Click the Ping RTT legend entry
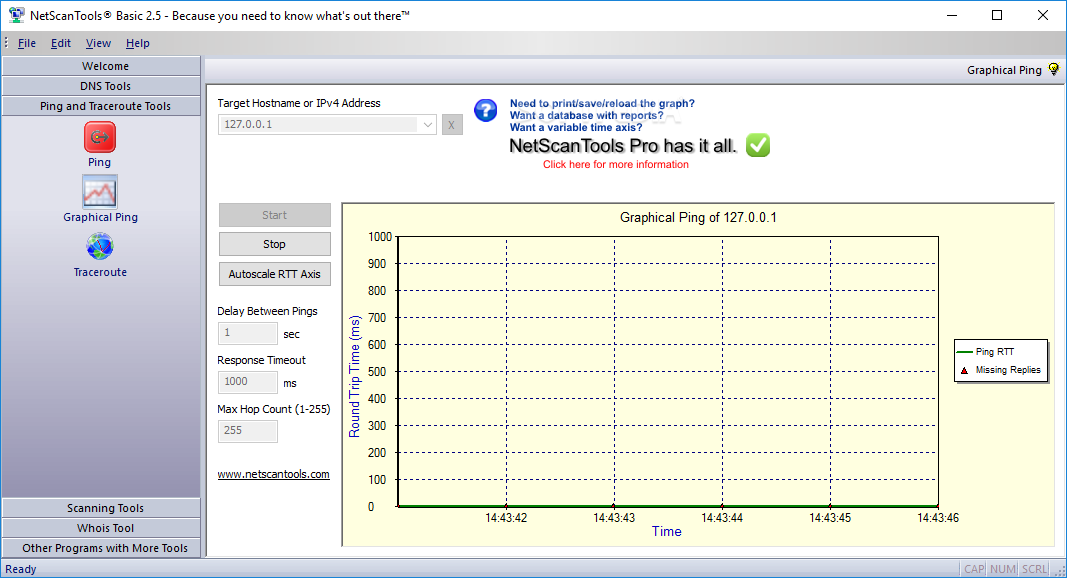This screenshot has height=578, width=1067. [985, 352]
